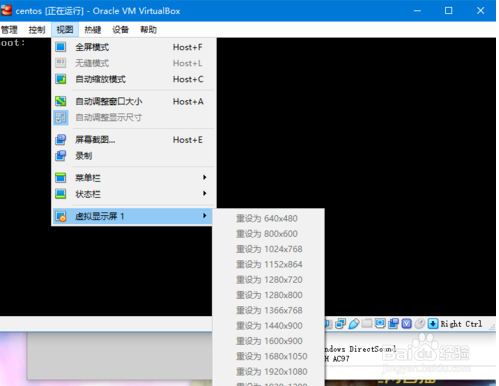Open the 控制 menu
The width and height of the screenshot is (499, 386).
(37, 30)
